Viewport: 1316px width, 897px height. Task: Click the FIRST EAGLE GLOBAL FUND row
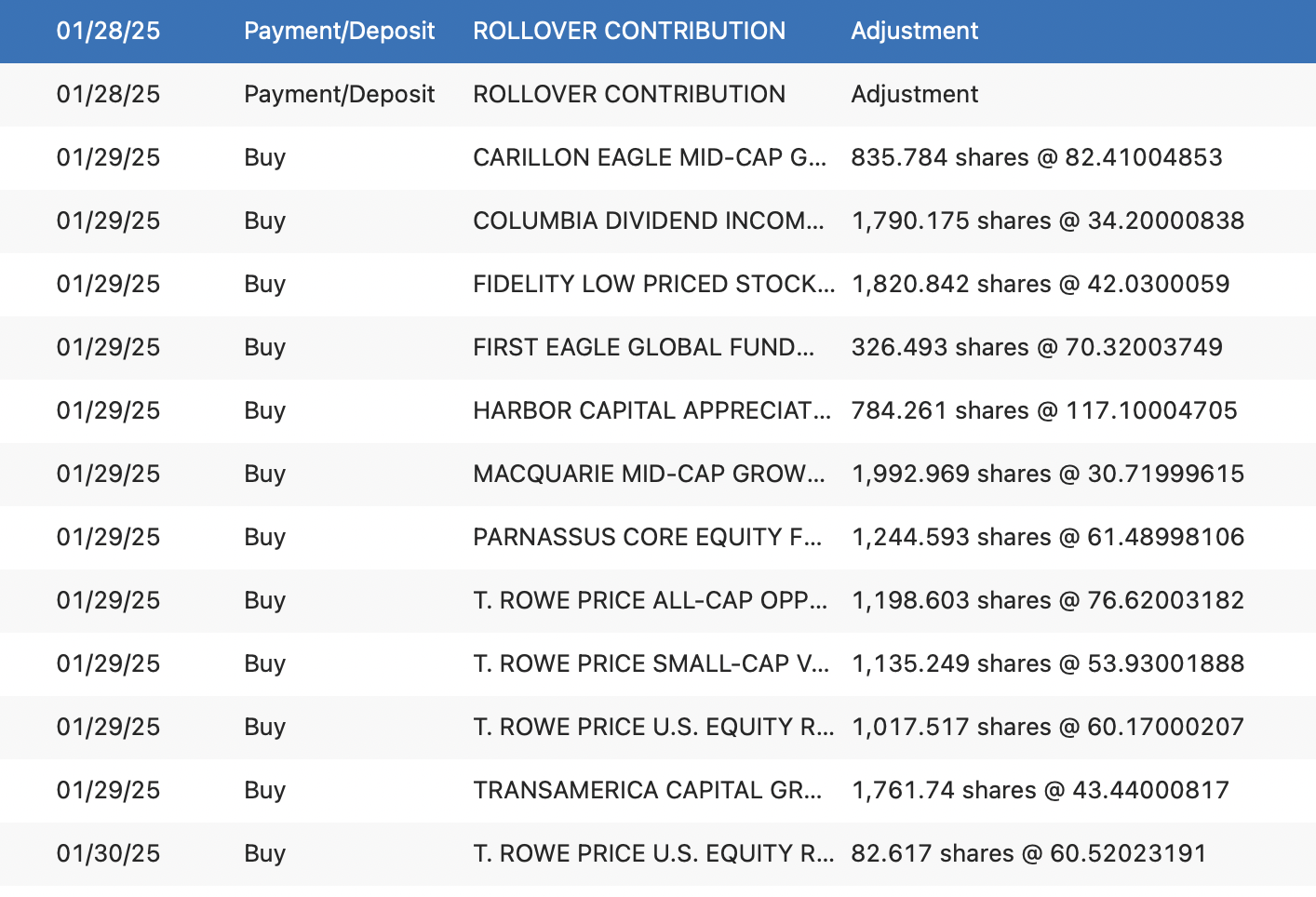pyautogui.click(x=658, y=348)
